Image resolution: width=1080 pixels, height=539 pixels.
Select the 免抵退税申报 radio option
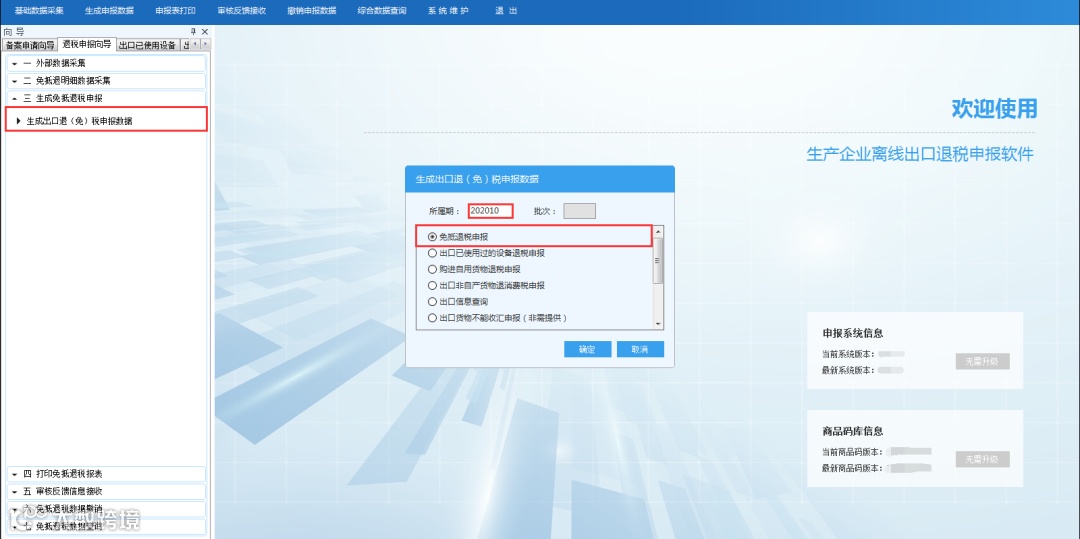pos(459,237)
